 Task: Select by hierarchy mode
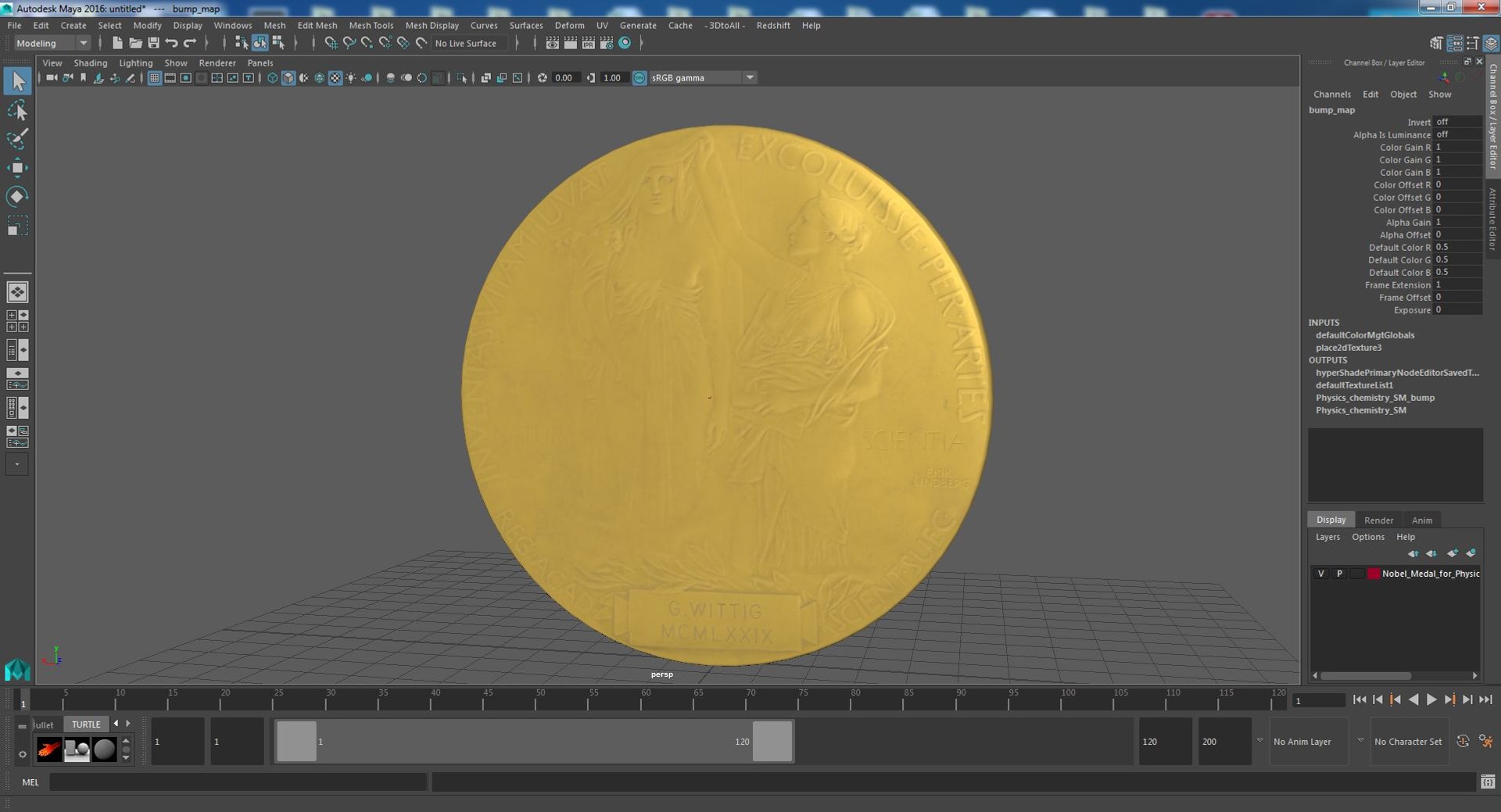click(x=242, y=43)
